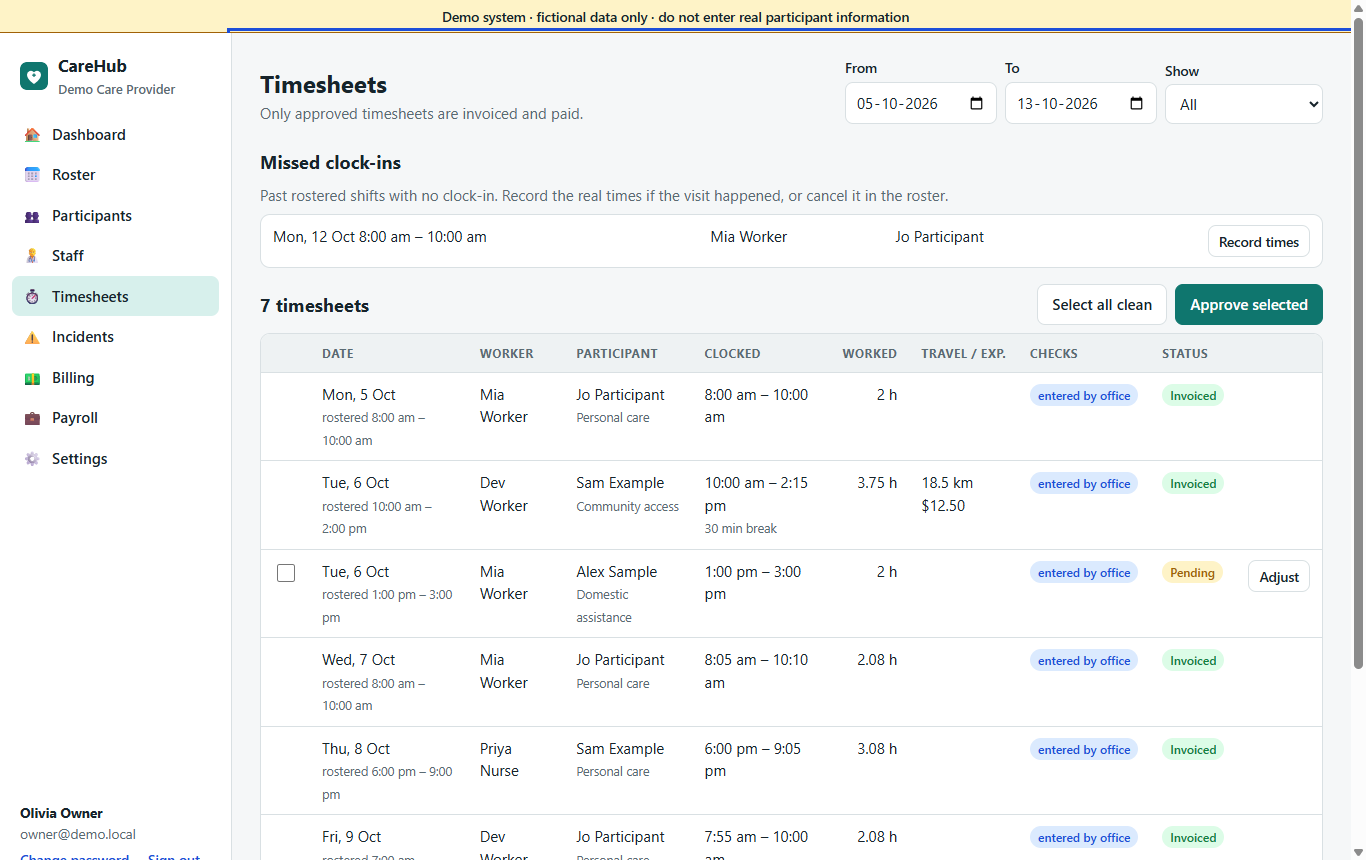This screenshot has width=1366, height=860.
Task: Click the Staff person icon
Action: pos(32,256)
